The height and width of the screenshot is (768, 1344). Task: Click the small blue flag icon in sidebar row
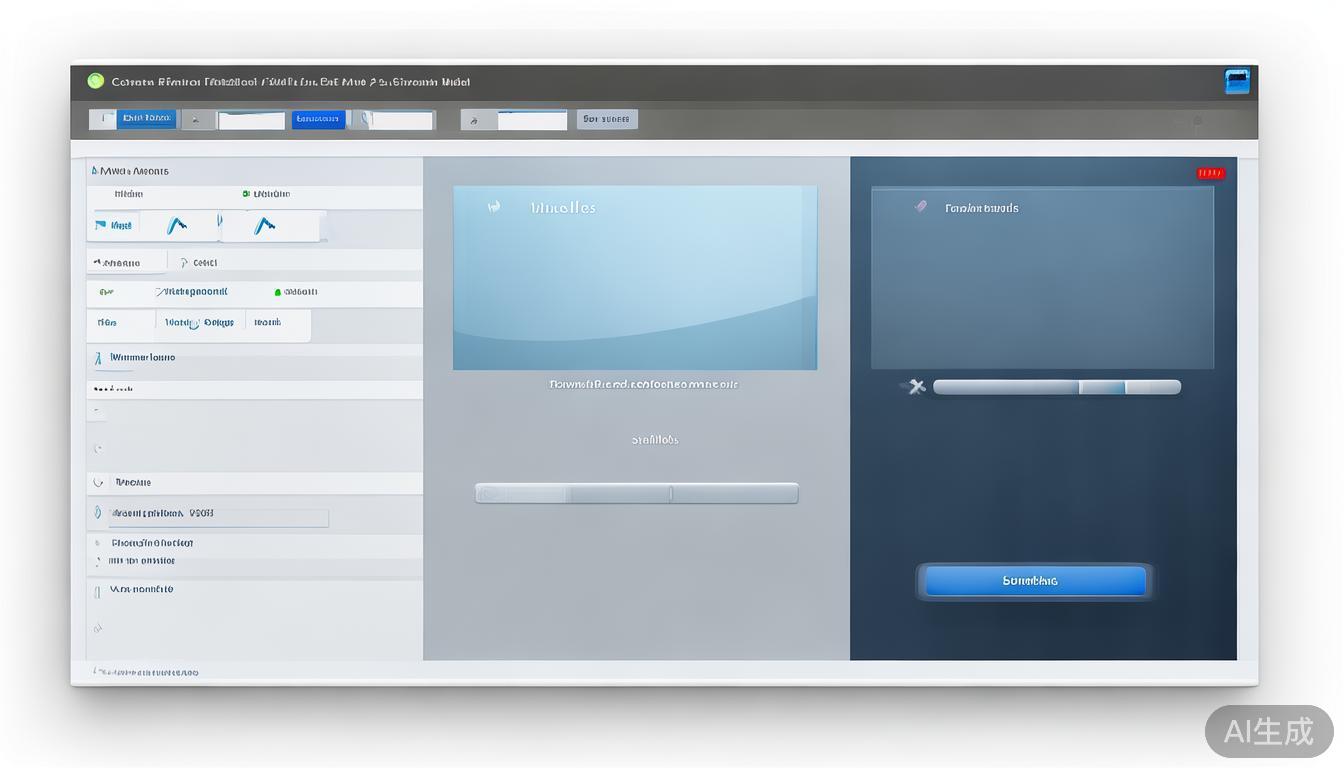(100, 226)
